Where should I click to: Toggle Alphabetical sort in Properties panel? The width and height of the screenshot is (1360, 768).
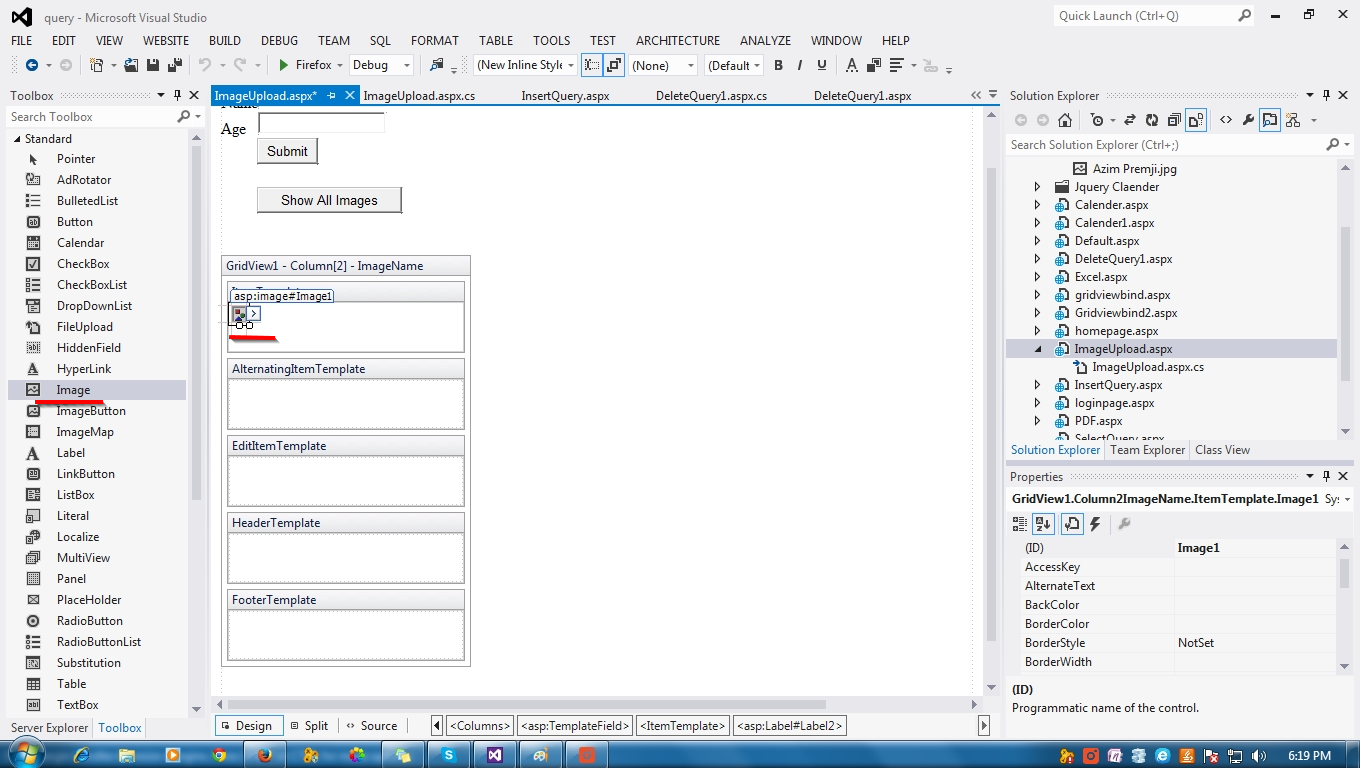pyautogui.click(x=1044, y=524)
